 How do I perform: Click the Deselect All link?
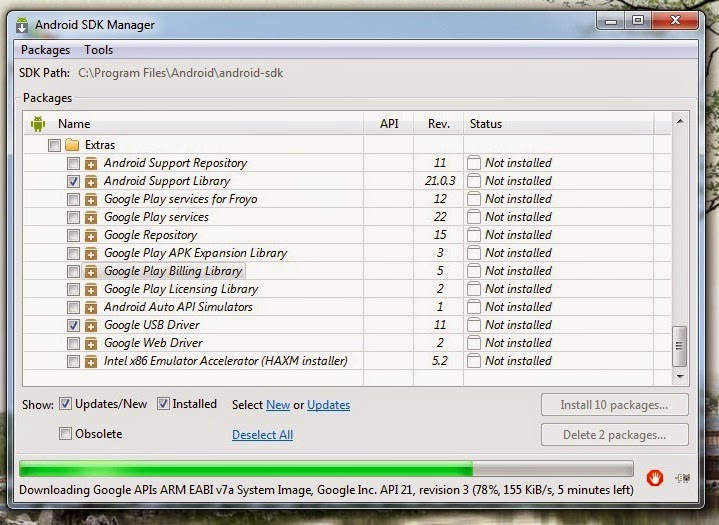click(262, 435)
